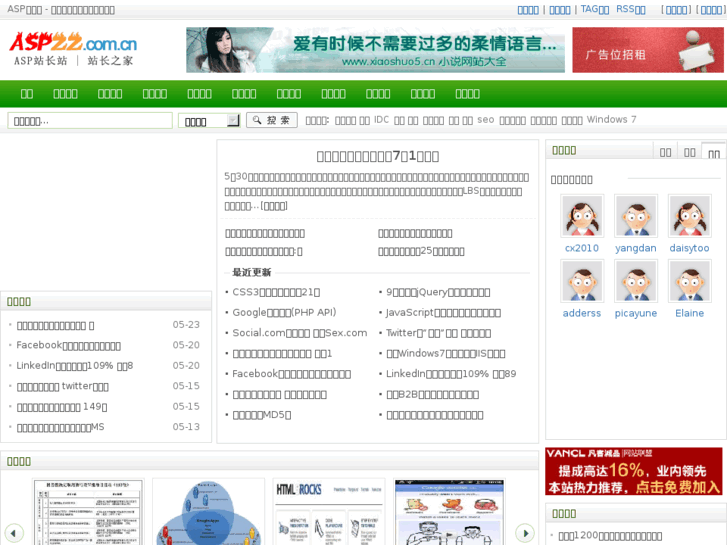Click the ASPzz.com.cn site logo
This screenshot has height=545, width=727.
(73, 49)
